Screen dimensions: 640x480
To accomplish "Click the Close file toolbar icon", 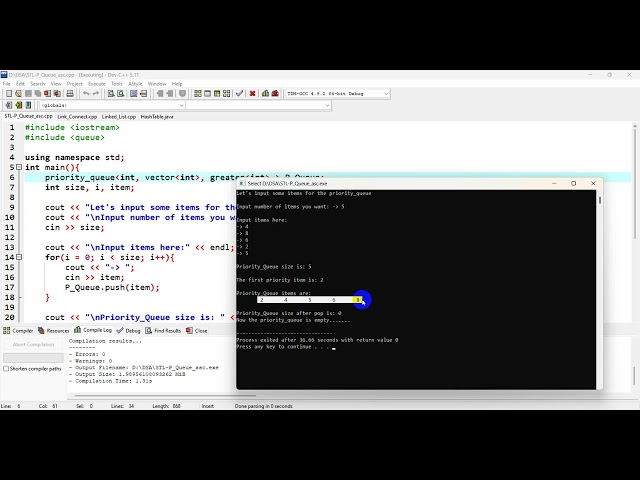I will [x=48, y=93].
